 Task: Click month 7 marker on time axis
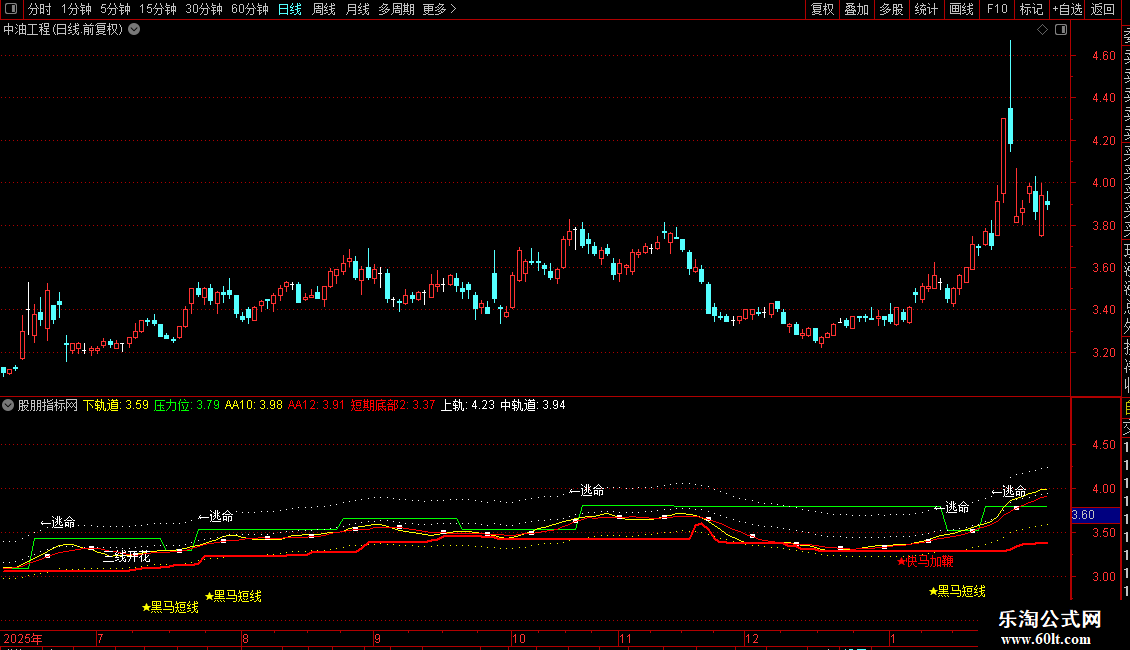100,638
